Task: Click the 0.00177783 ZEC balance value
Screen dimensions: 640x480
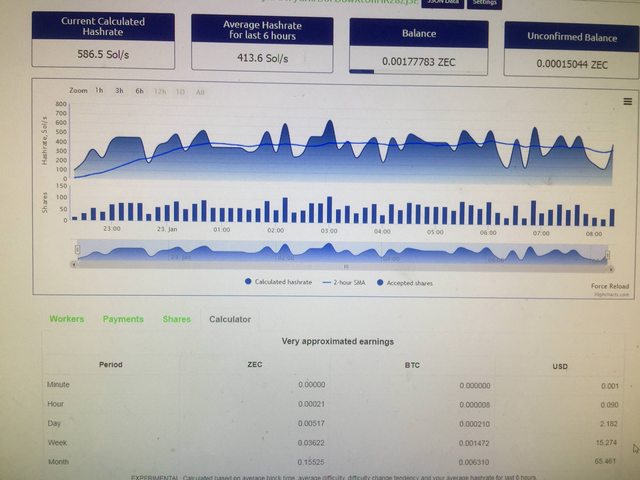Action: 419,62
